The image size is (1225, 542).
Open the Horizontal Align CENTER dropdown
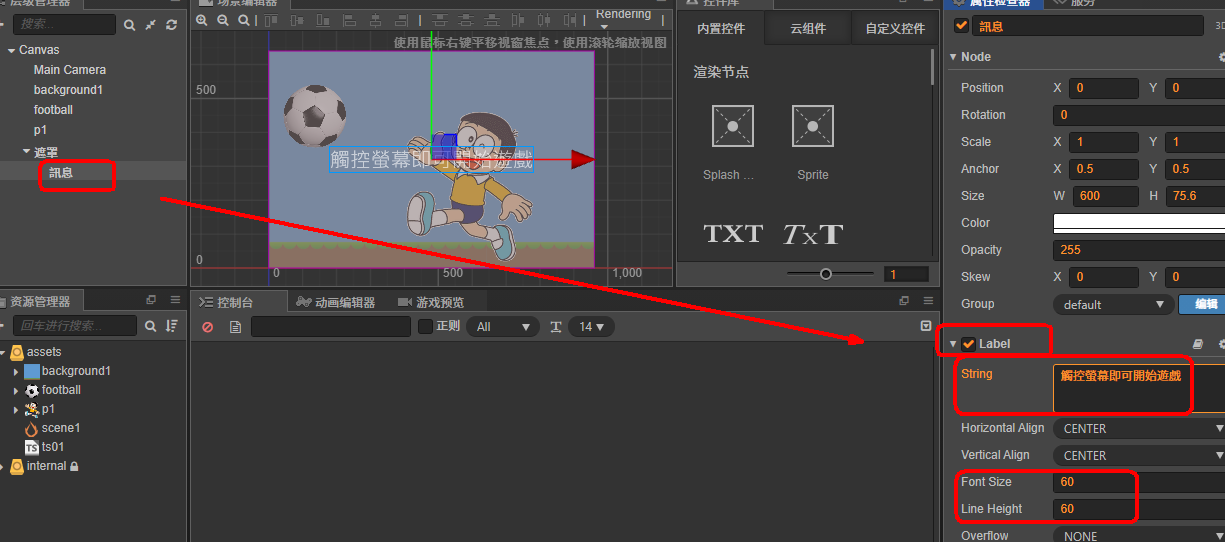(1139, 428)
